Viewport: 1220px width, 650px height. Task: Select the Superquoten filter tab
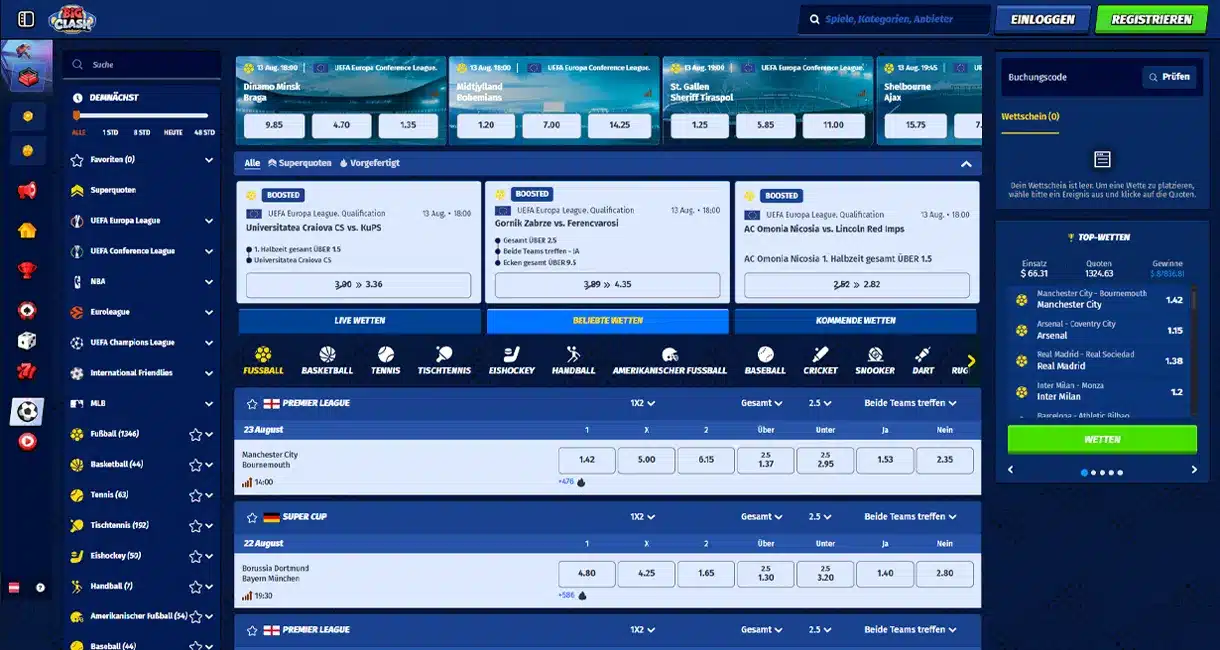click(x=299, y=163)
